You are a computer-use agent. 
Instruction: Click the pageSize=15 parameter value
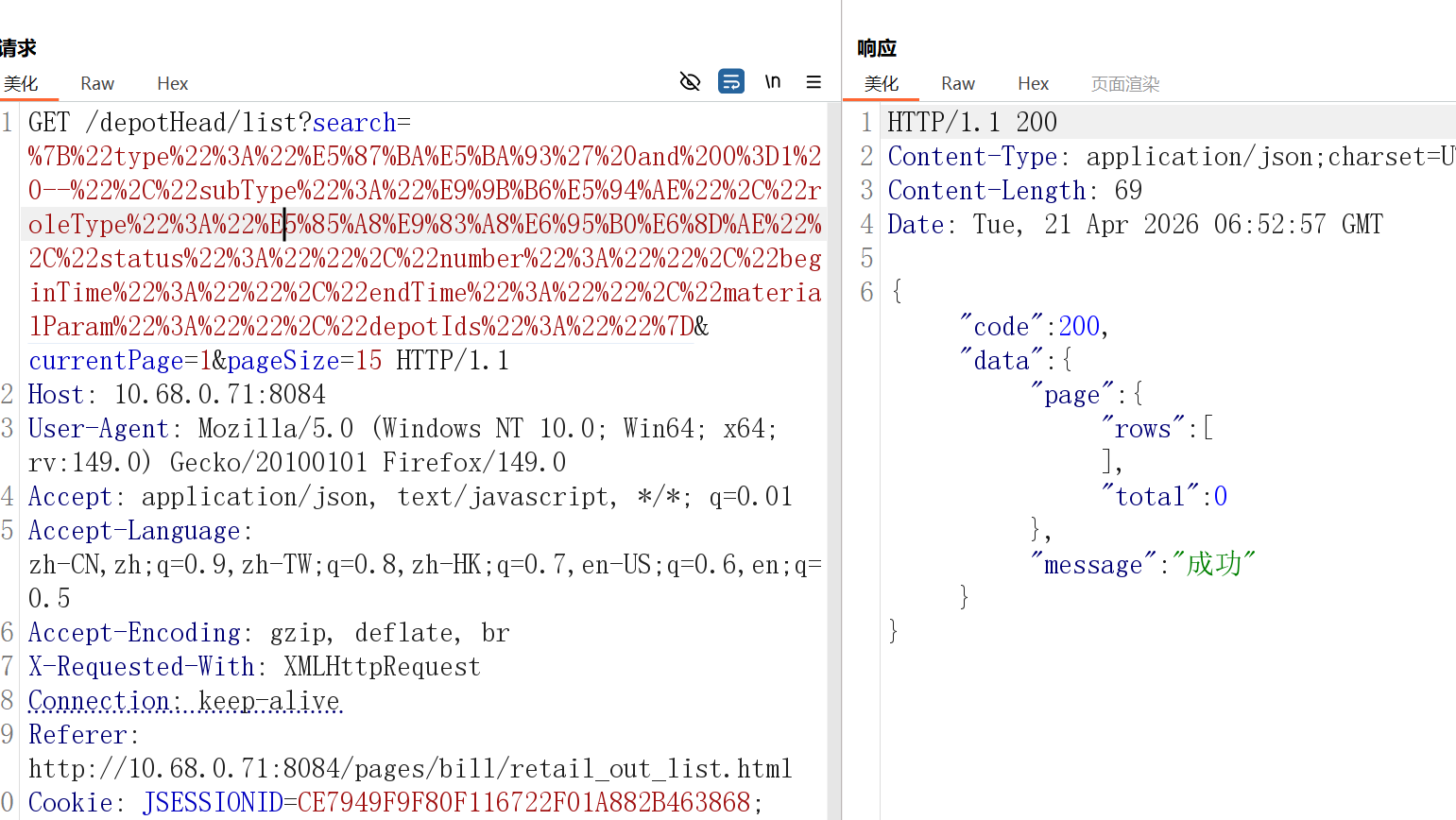[368, 361]
